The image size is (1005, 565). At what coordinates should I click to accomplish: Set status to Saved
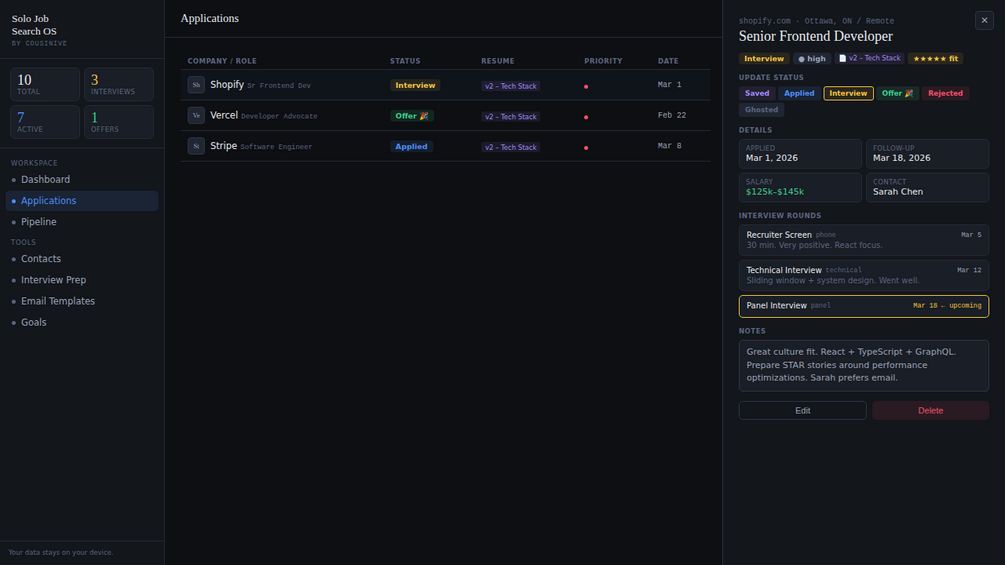pos(756,93)
